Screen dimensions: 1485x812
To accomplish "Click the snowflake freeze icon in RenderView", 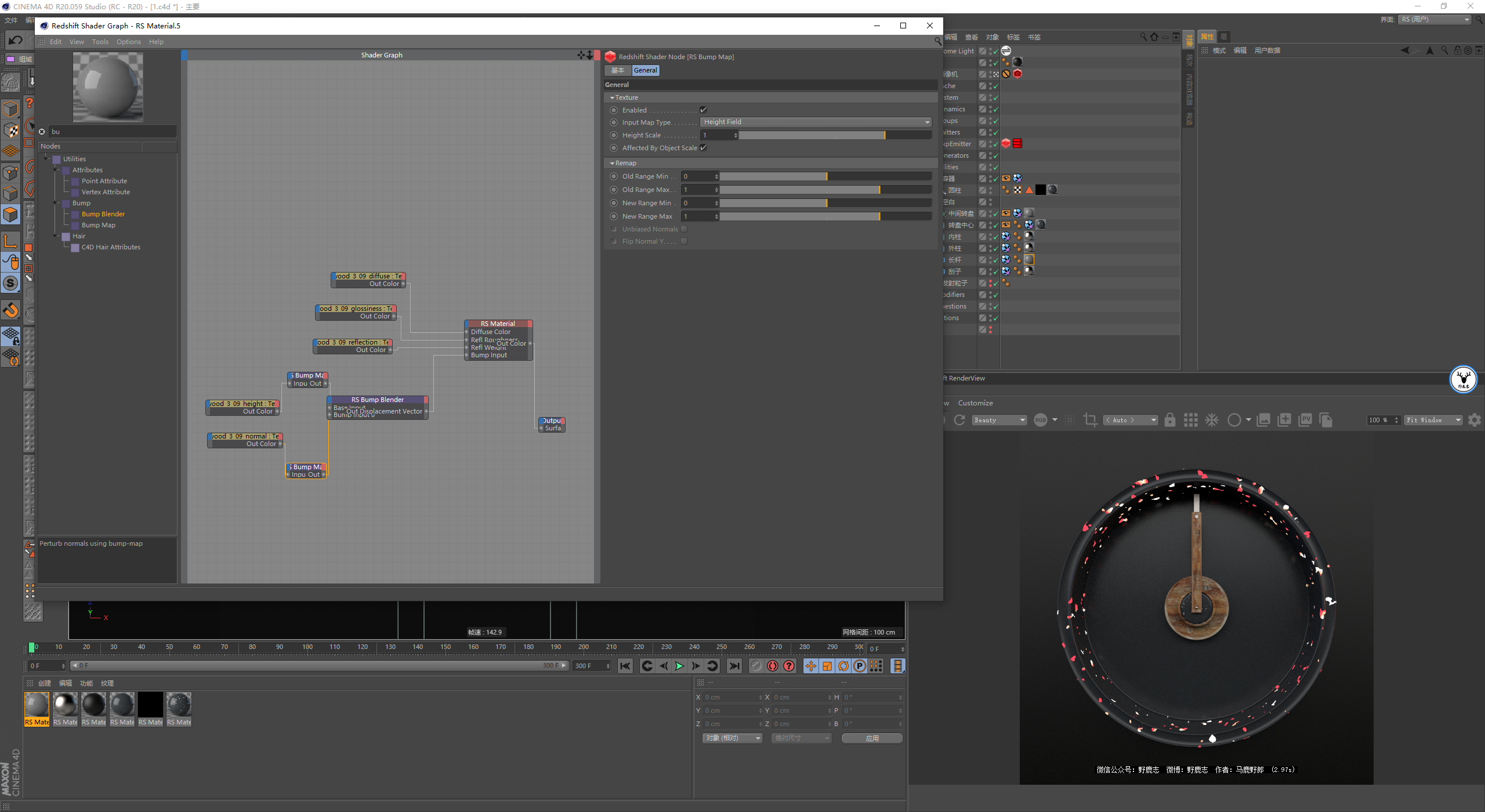I will (1212, 420).
